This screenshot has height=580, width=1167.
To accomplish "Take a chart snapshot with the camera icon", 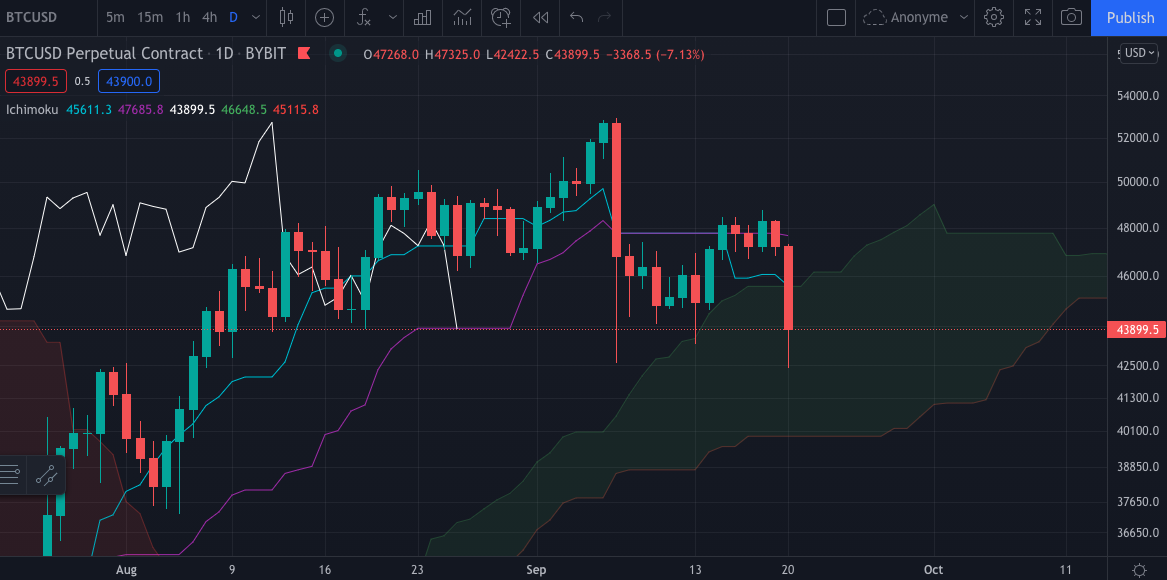I will [x=1071, y=17].
